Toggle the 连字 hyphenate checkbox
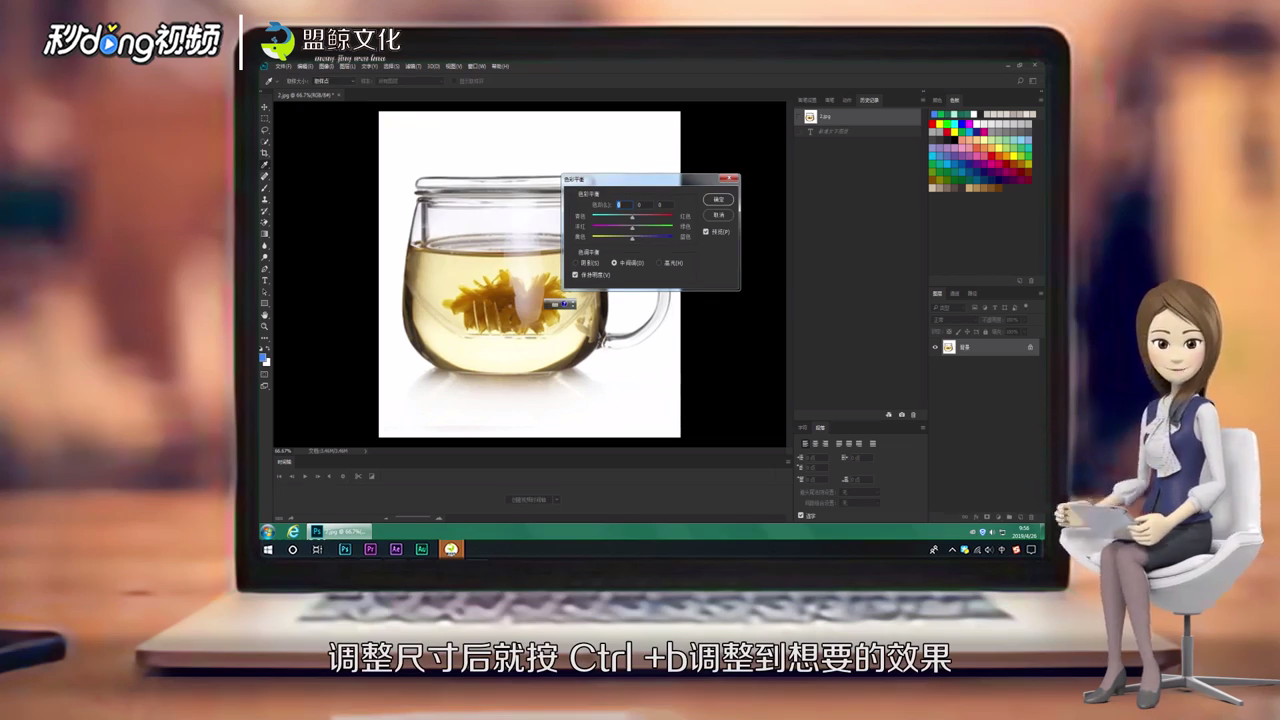 (x=800, y=515)
